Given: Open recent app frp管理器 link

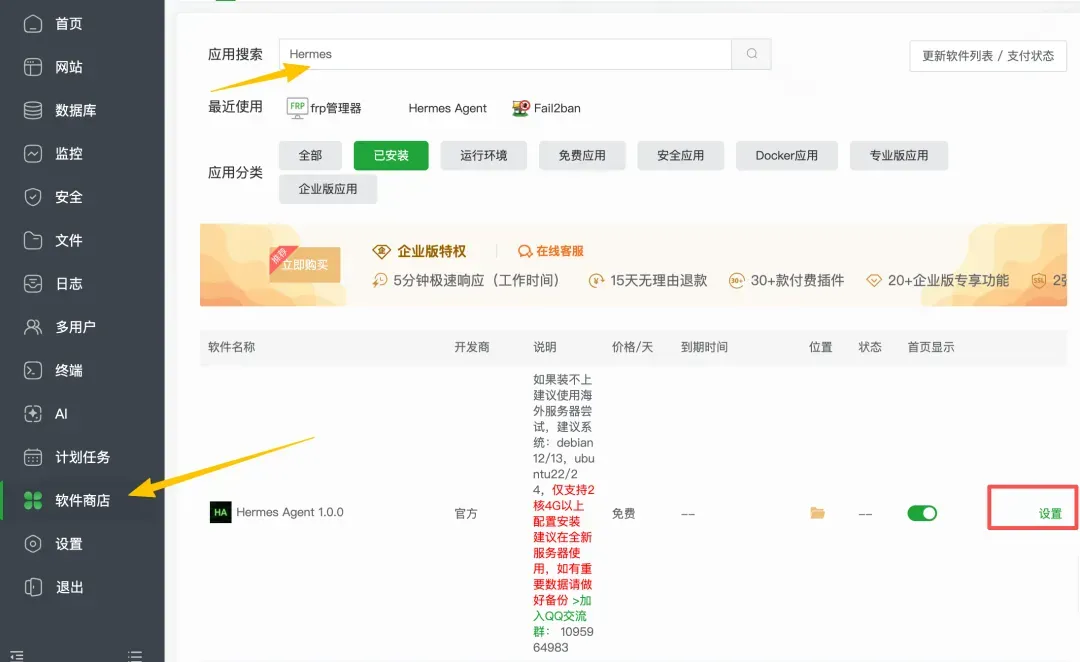Looking at the screenshot, I should tap(335, 108).
